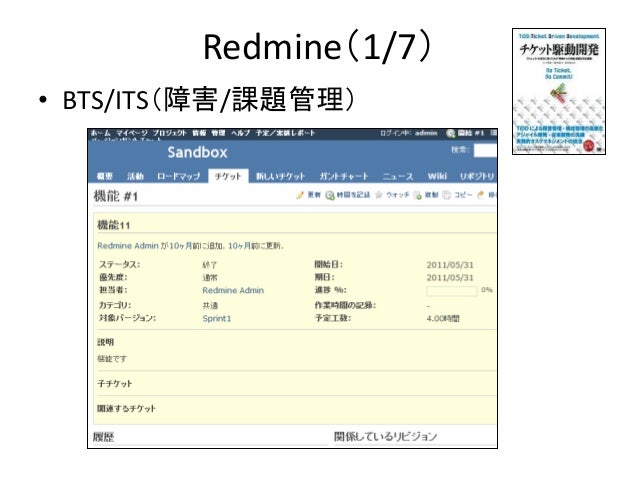Open the ニュース tab

(x=398, y=176)
